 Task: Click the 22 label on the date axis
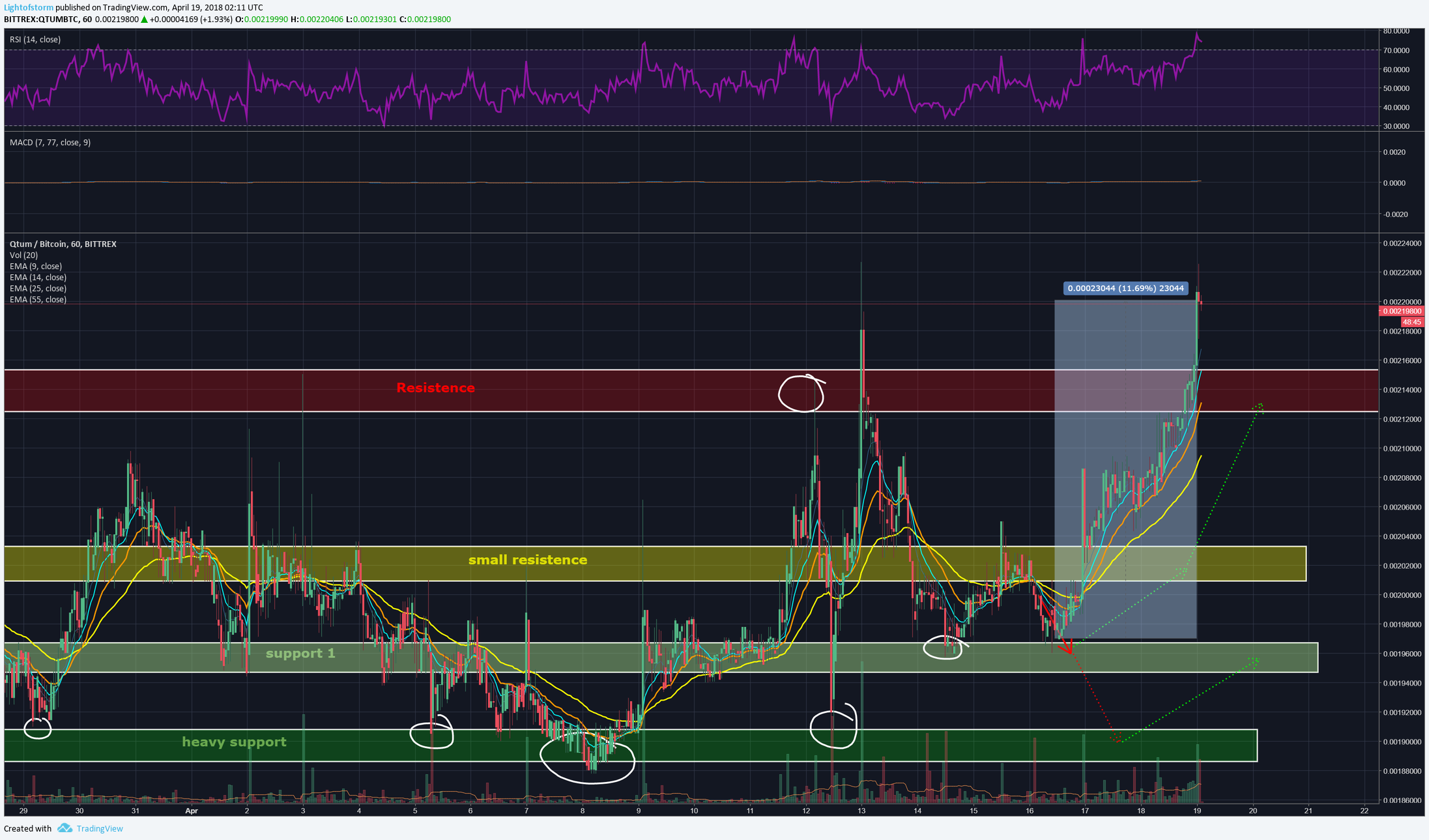(1364, 811)
